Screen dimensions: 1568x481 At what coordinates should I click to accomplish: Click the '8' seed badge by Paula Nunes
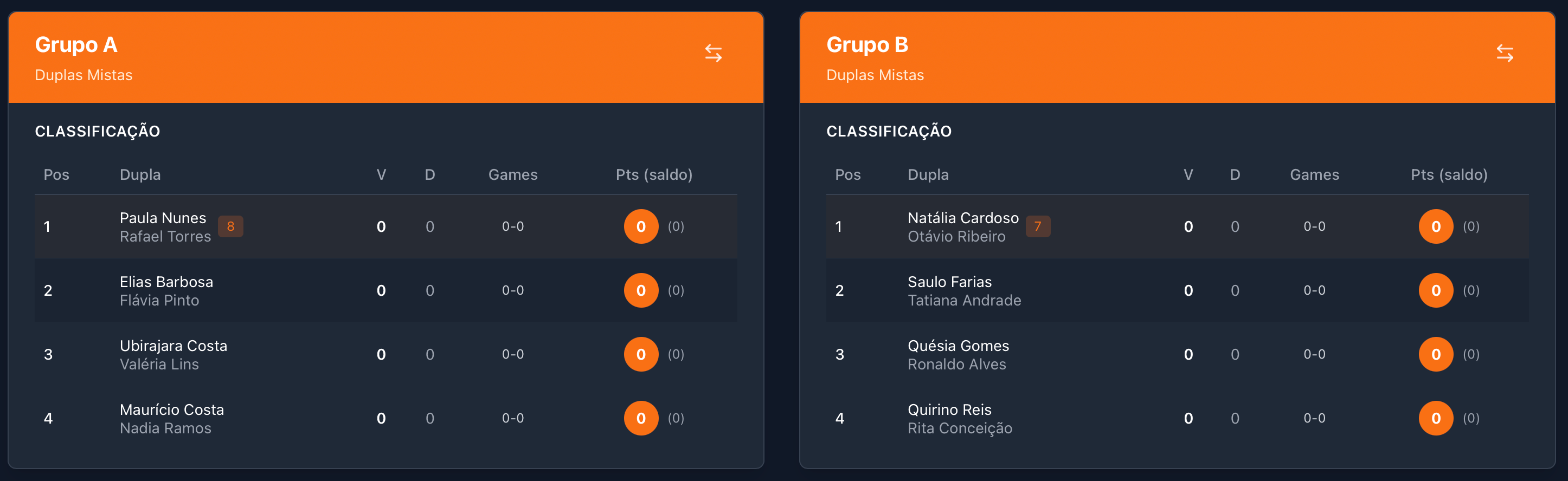coord(230,226)
